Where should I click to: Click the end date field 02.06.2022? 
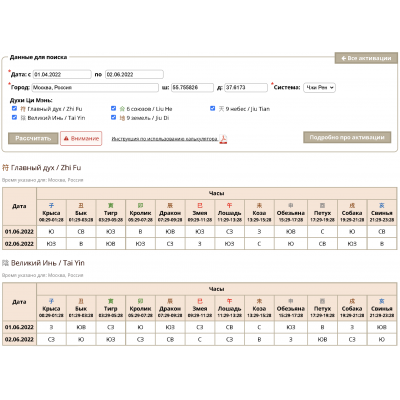point(134,74)
